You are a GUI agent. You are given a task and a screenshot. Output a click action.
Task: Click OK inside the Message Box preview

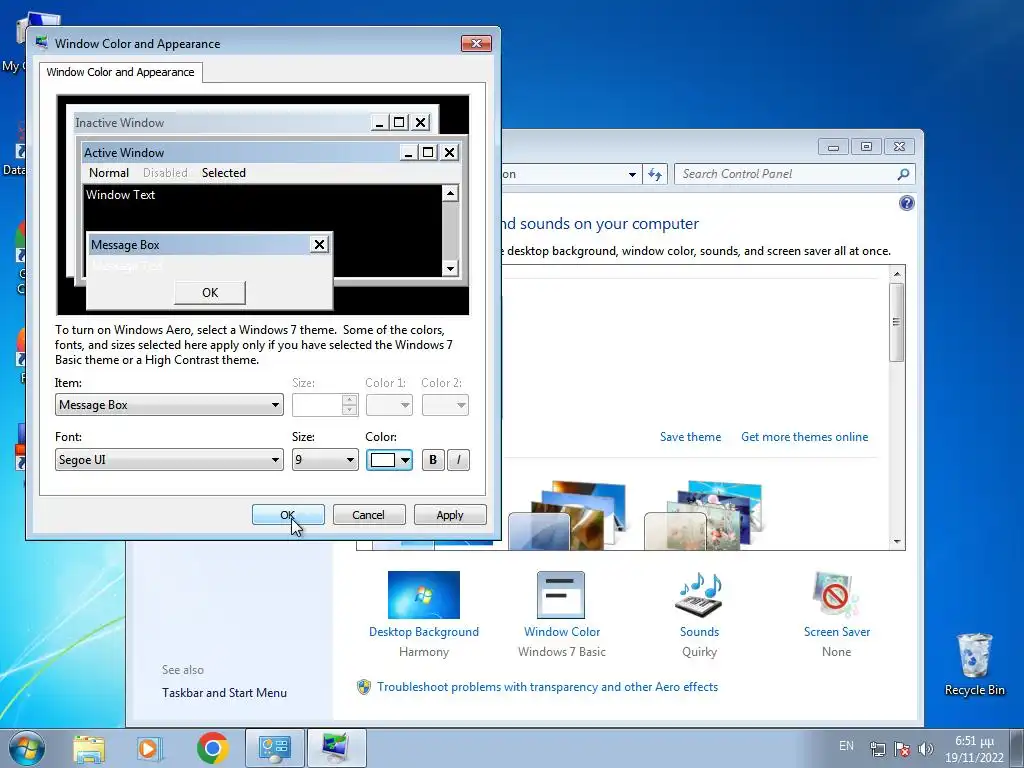[x=210, y=293]
